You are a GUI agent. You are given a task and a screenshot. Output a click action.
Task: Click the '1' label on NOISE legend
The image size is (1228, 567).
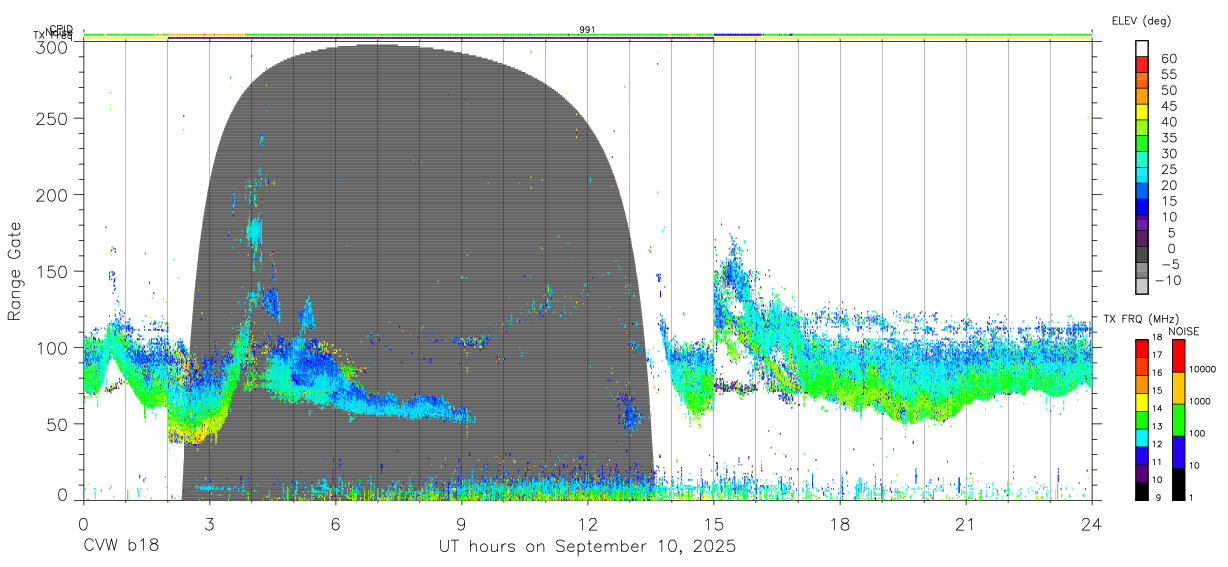coord(1193,497)
